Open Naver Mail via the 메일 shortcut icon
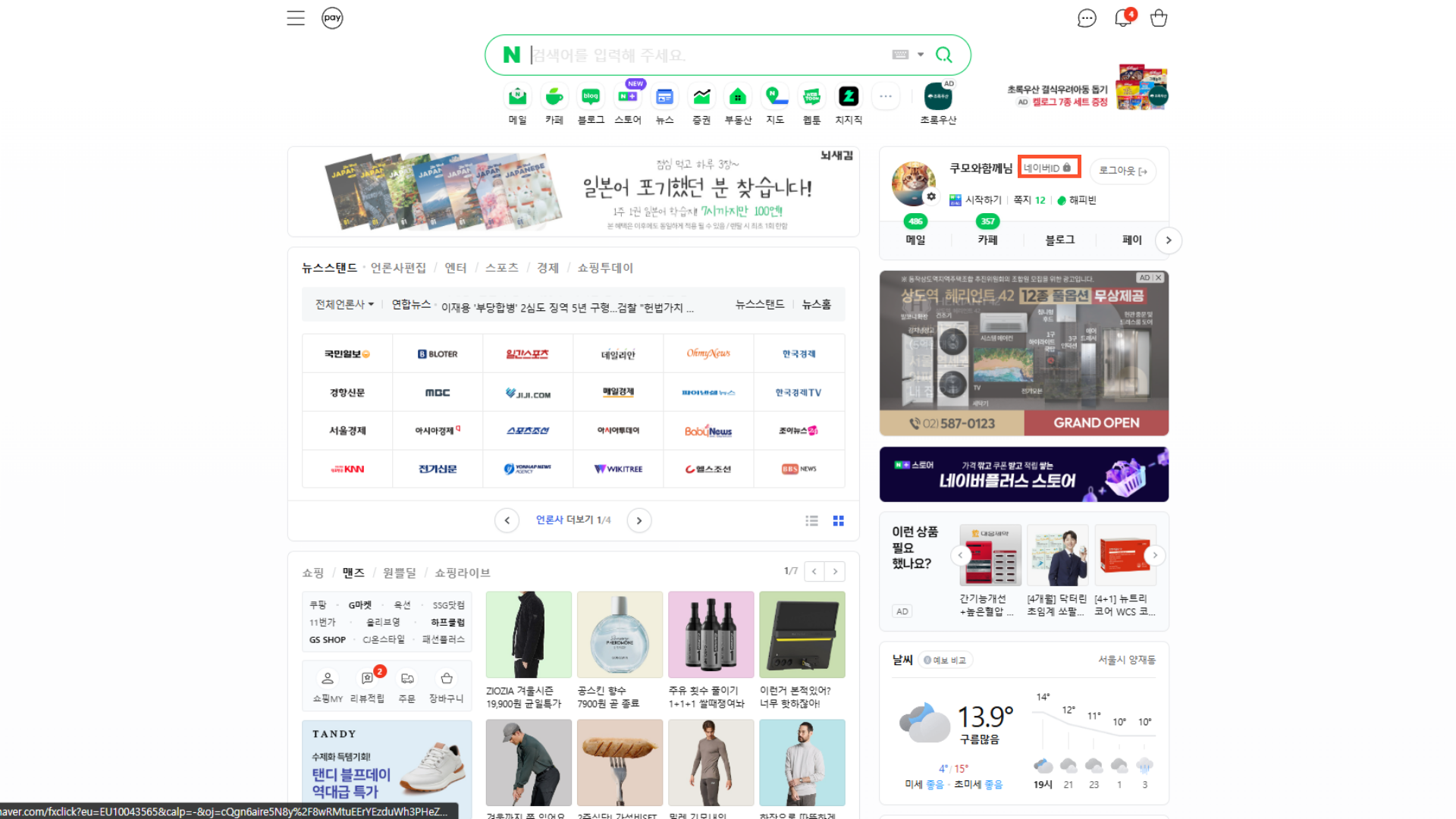 (517, 96)
